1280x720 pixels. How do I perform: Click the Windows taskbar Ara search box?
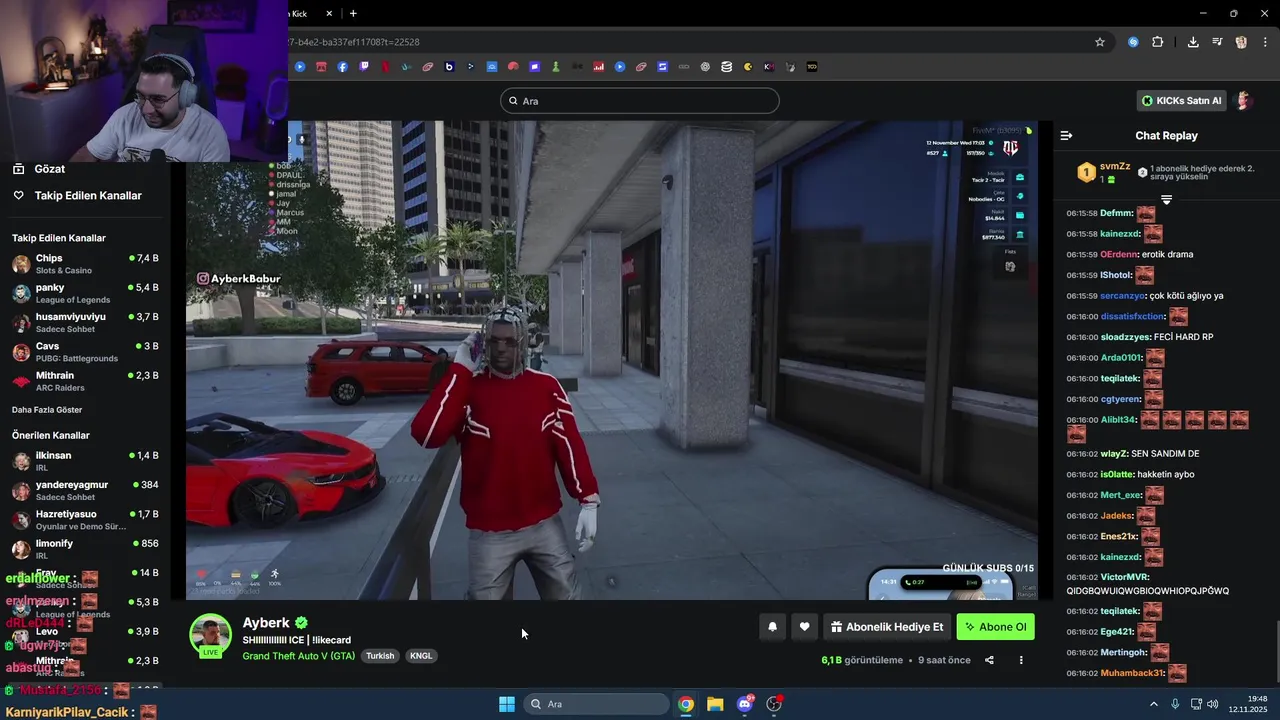coord(598,704)
